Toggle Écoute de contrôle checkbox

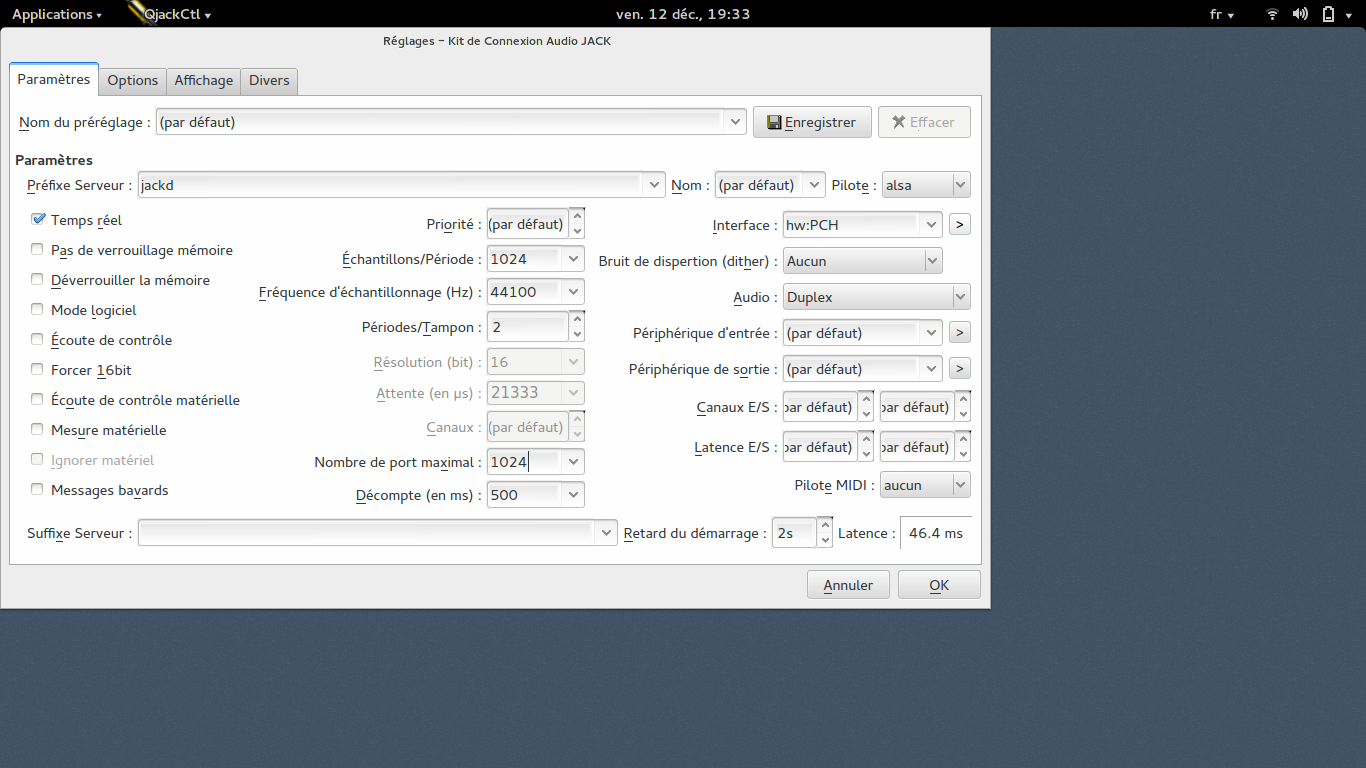click(38, 340)
